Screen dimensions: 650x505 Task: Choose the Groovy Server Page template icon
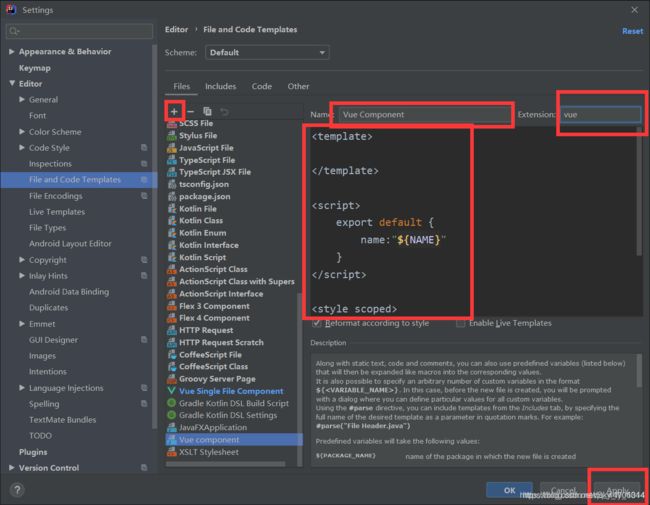tap(172, 379)
